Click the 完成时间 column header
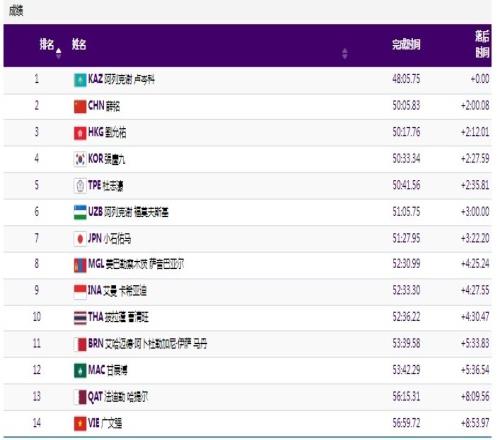 [406, 44]
